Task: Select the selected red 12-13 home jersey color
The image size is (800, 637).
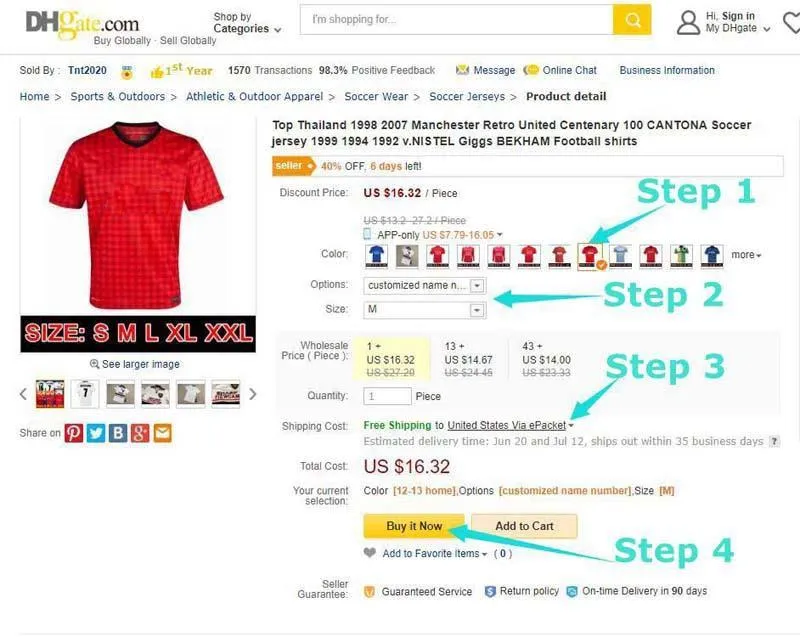Action: click(x=590, y=256)
